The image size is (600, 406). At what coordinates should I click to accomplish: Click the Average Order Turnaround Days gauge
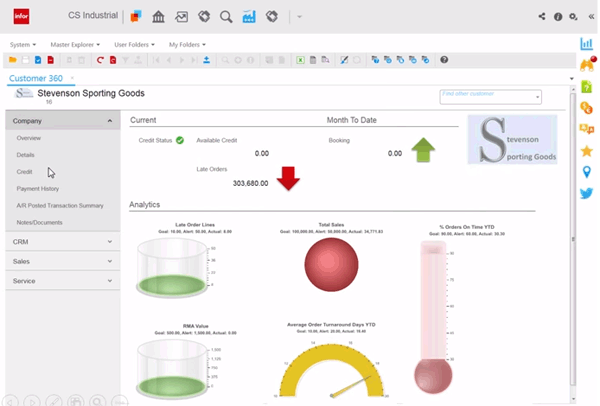point(331,370)
